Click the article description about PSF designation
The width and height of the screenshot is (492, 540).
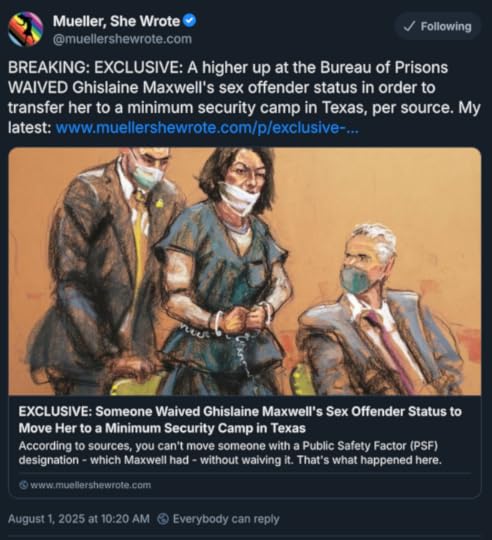(230, 453)
